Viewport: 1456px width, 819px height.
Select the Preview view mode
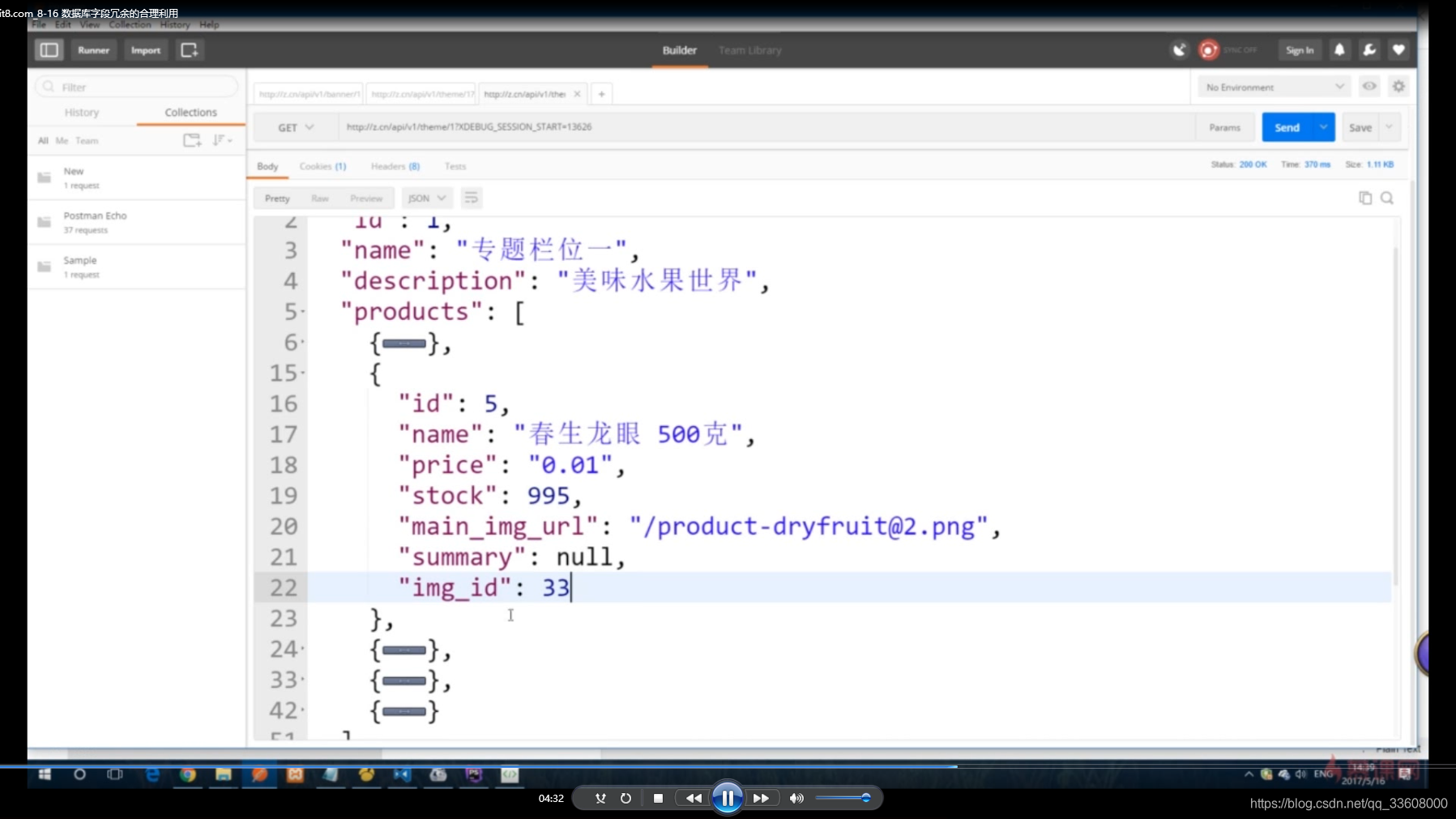click(x=366, y=198)
